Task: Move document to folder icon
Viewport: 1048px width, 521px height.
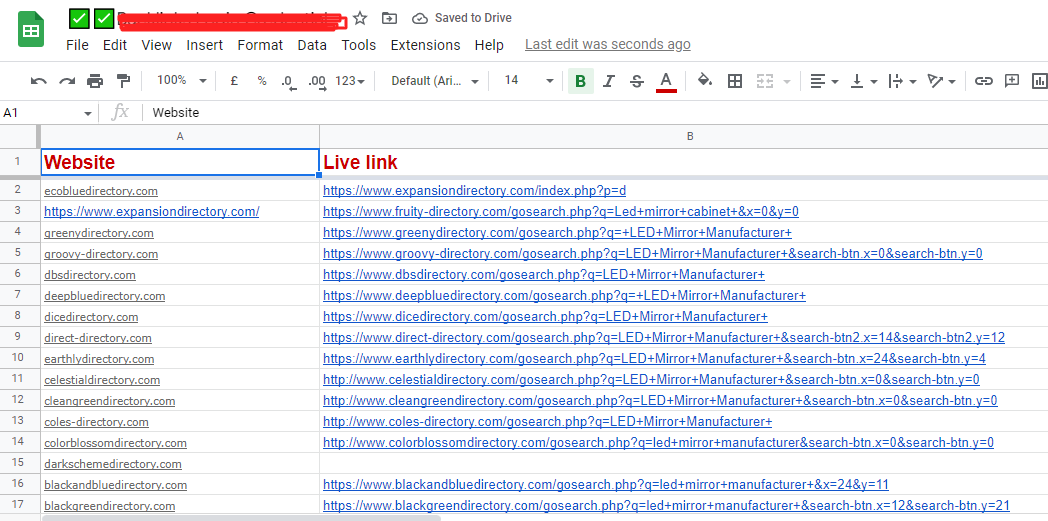Action: [x=389, y=18]
